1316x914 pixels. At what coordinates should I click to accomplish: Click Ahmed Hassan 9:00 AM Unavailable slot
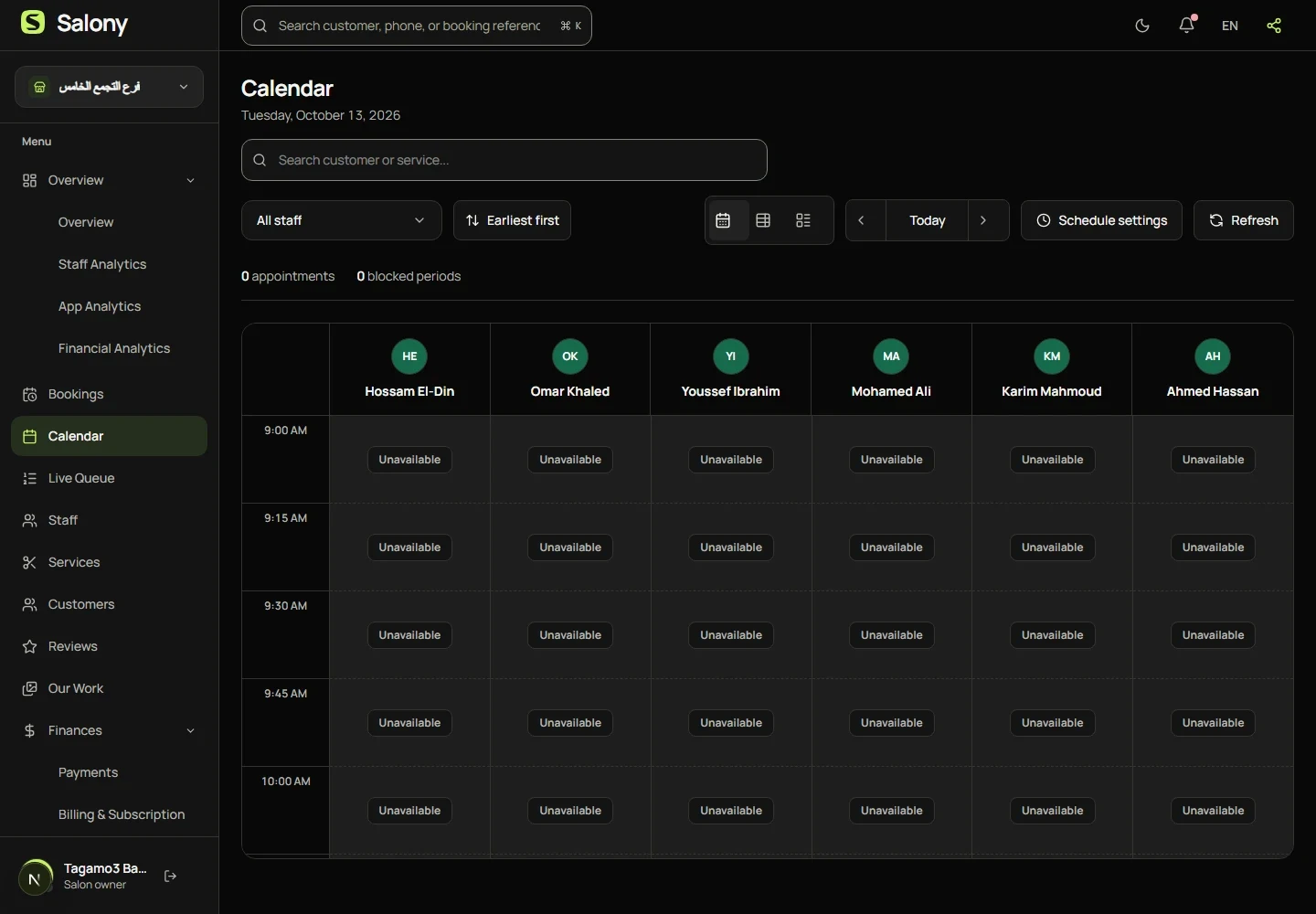(1214, 460)
